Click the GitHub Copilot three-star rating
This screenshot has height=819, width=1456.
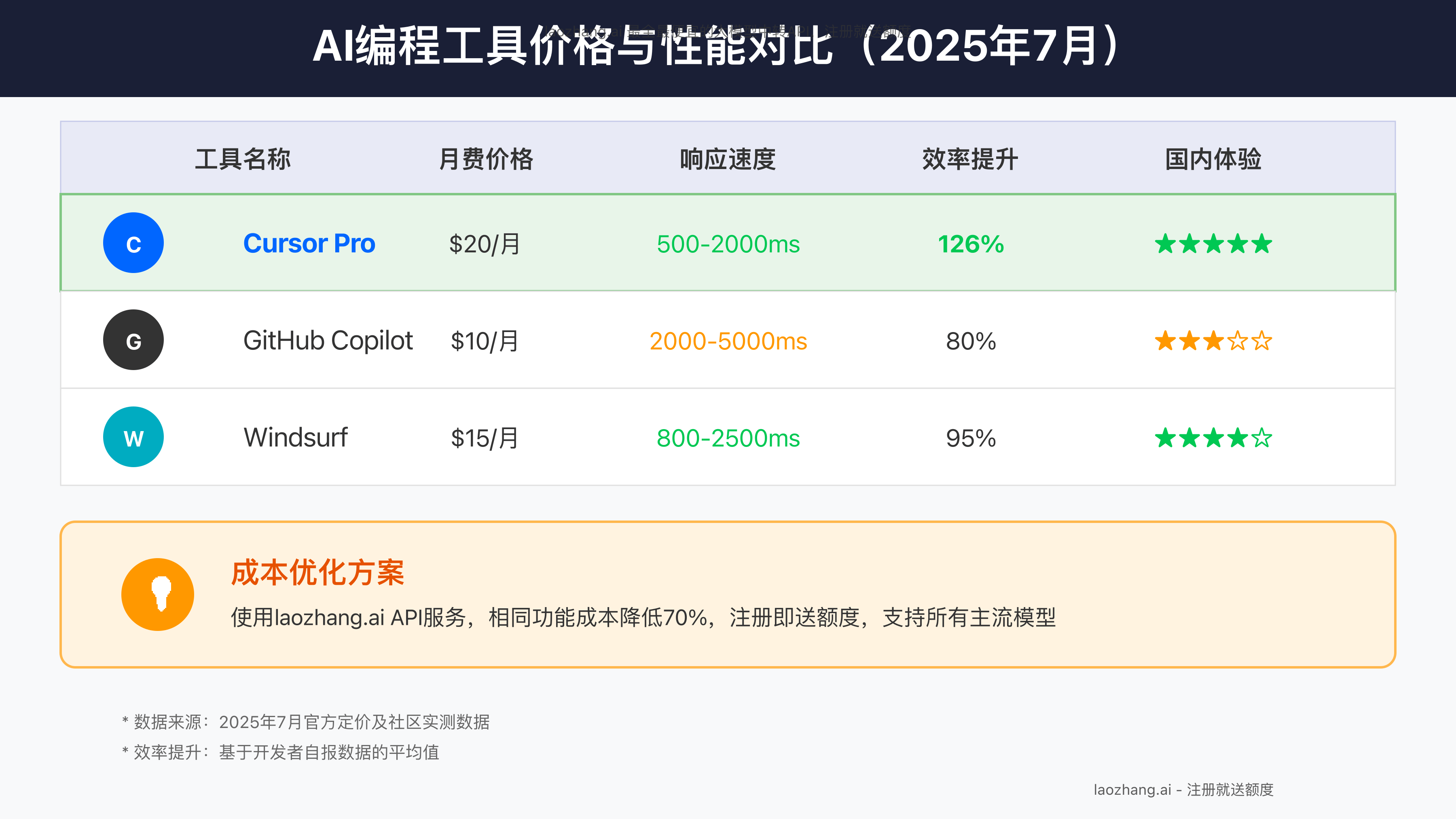1213,341
